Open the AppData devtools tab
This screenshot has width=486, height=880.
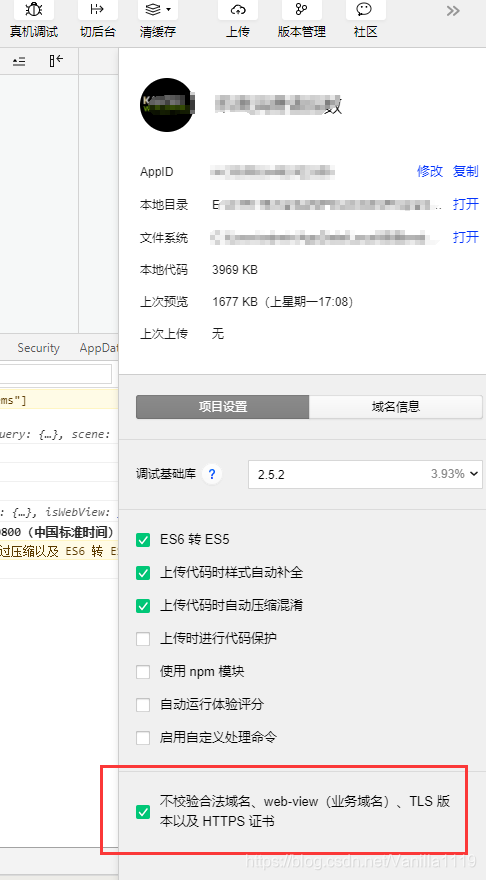click(99, 348)
